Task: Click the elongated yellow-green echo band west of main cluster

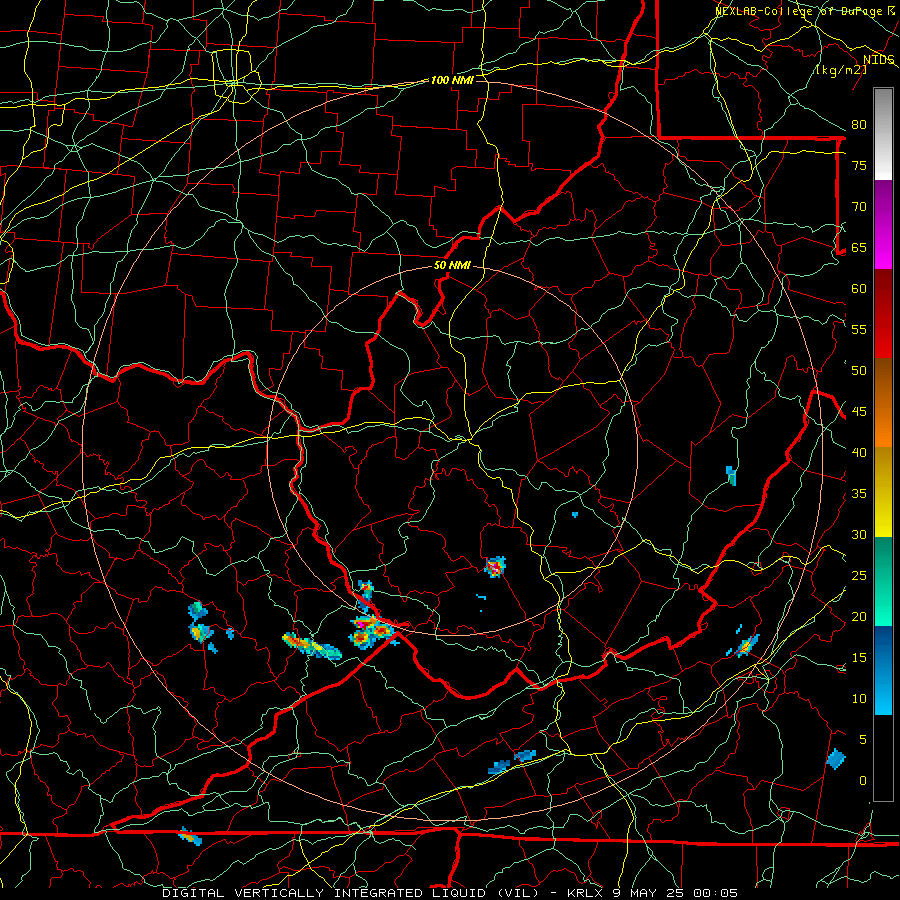Action: (312, 646)
